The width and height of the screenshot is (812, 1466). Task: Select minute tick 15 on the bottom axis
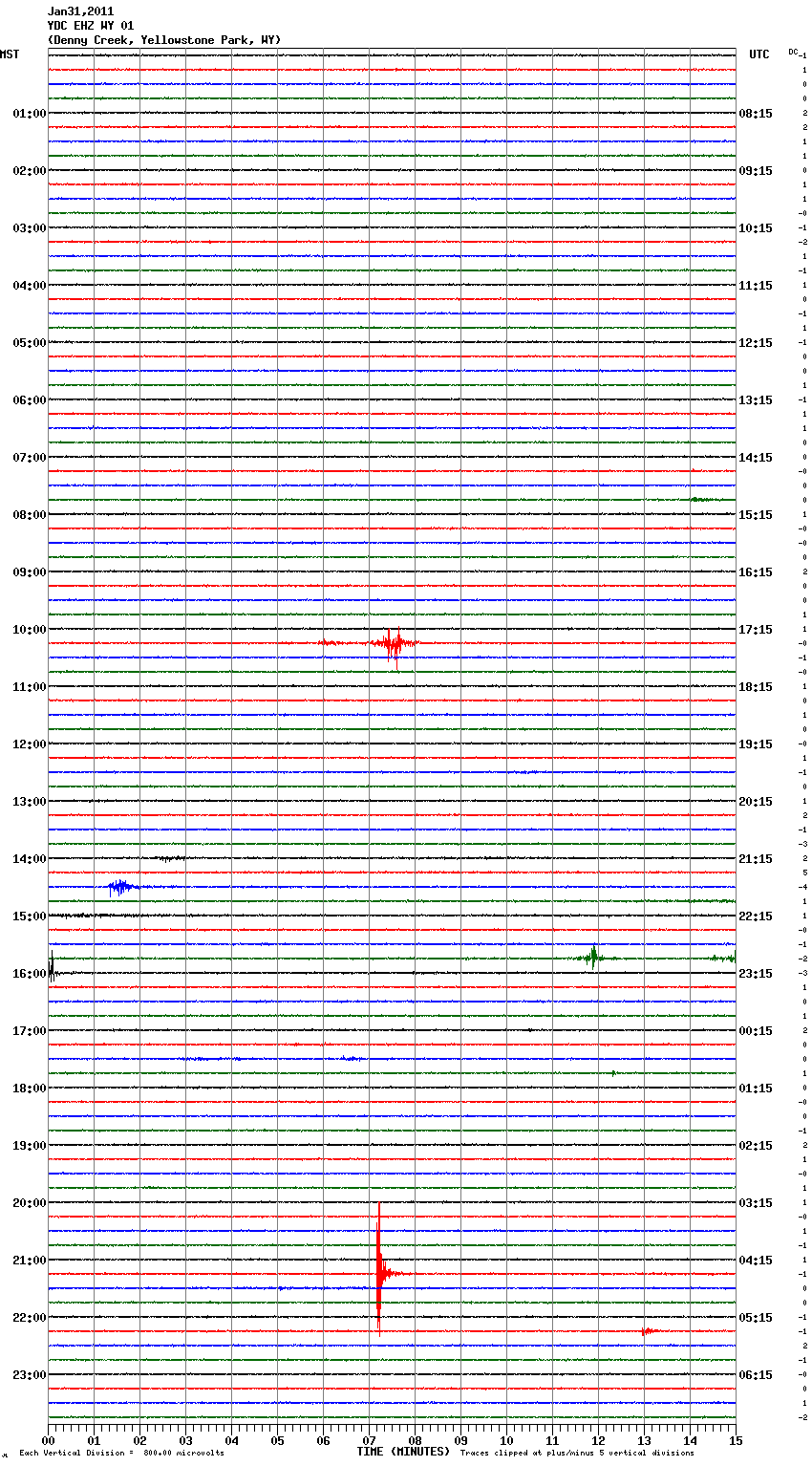[736, 1440]
